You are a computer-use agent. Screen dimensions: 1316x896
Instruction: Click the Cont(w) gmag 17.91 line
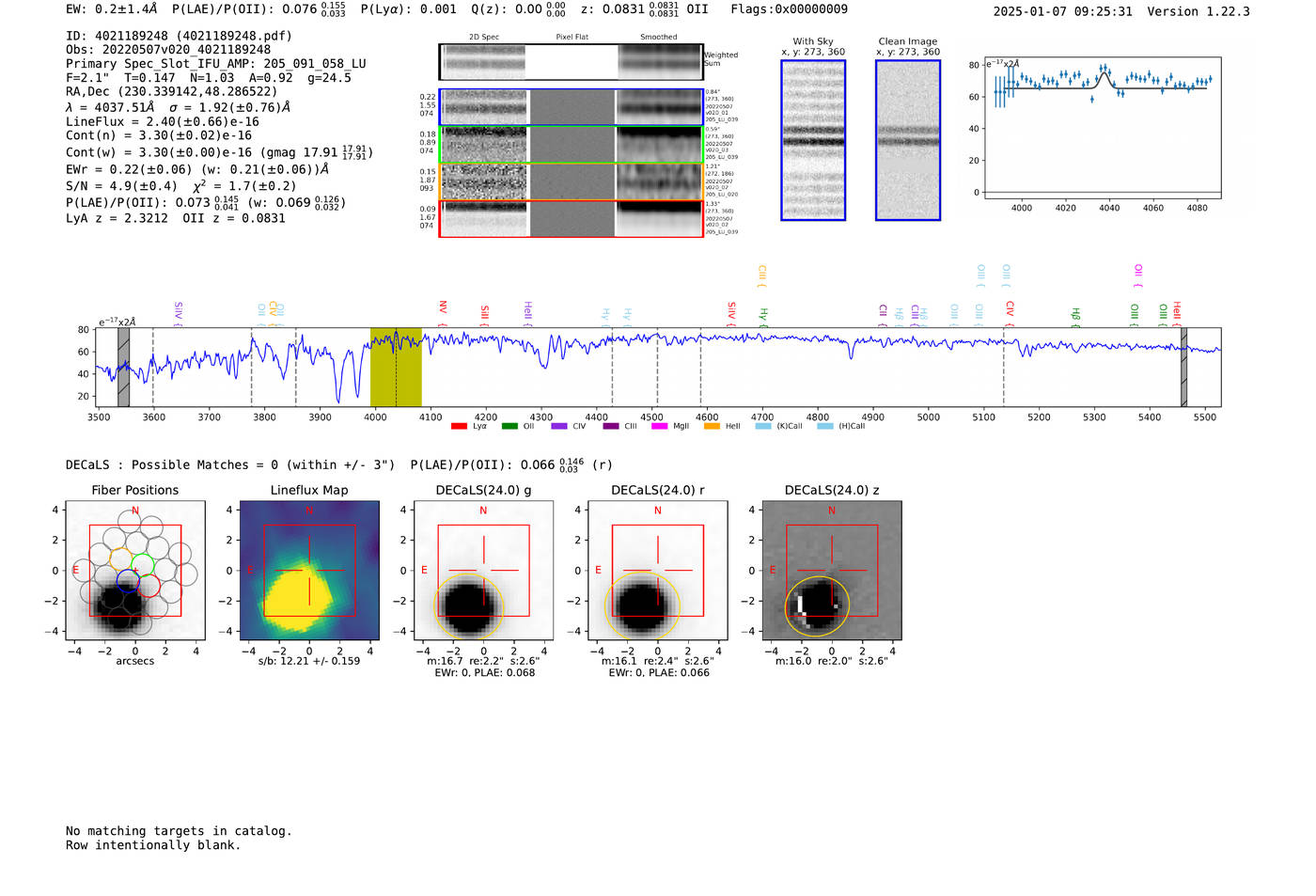[x=219, y=151]
